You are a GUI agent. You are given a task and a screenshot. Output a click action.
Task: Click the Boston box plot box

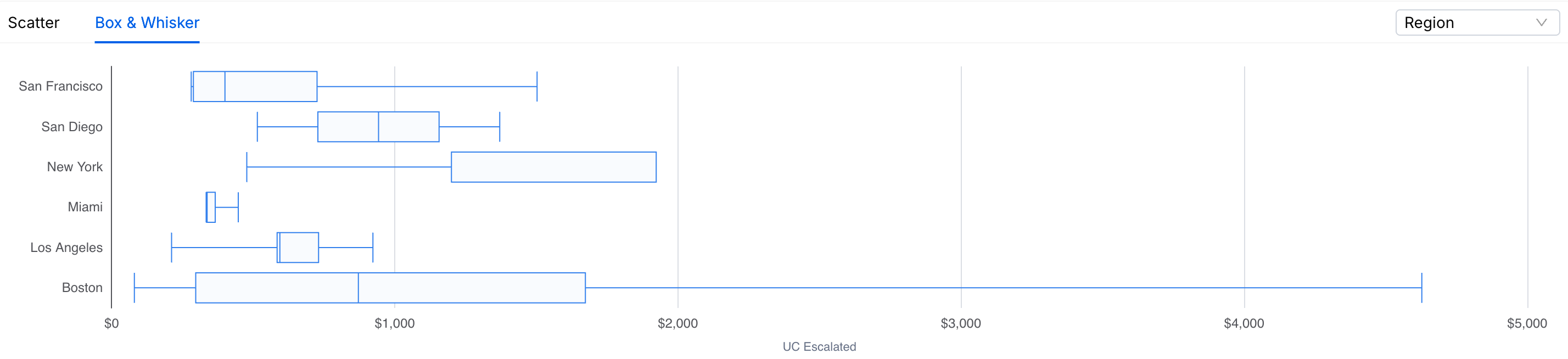390,287
